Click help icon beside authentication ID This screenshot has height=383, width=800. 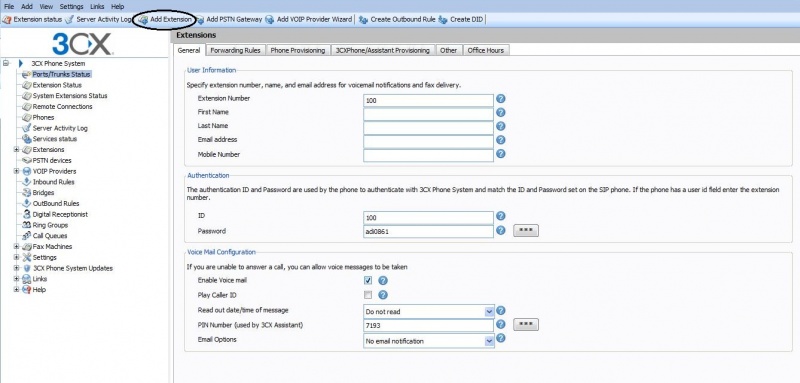pos(501,216)
